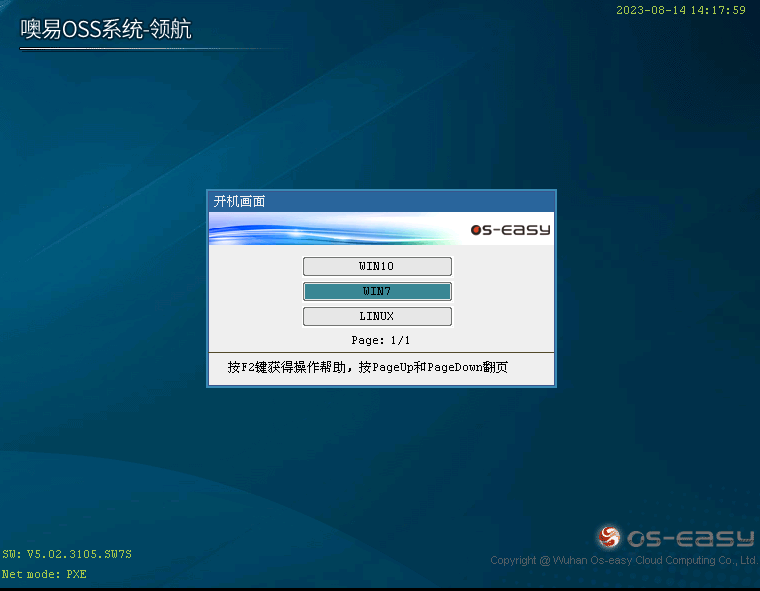Click the OS-easy logo in dialog banner
The image size is (760, 591).
click(510, 230)
